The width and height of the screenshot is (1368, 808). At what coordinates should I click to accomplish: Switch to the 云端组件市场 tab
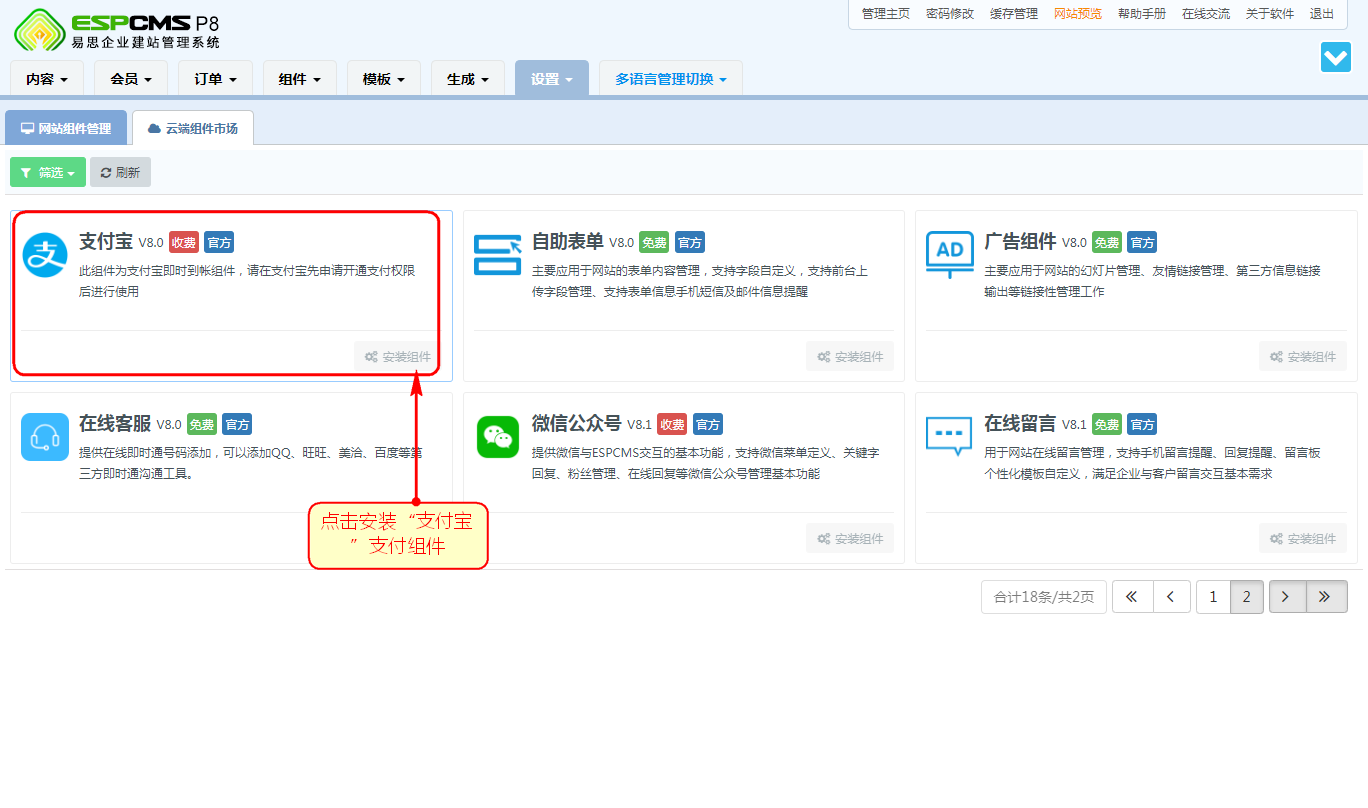click(x=193, y=128)
